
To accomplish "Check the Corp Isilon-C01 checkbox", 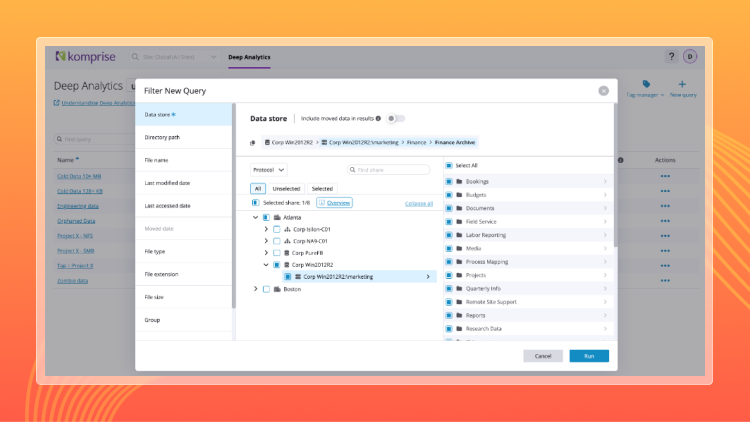I will [277, 229].
